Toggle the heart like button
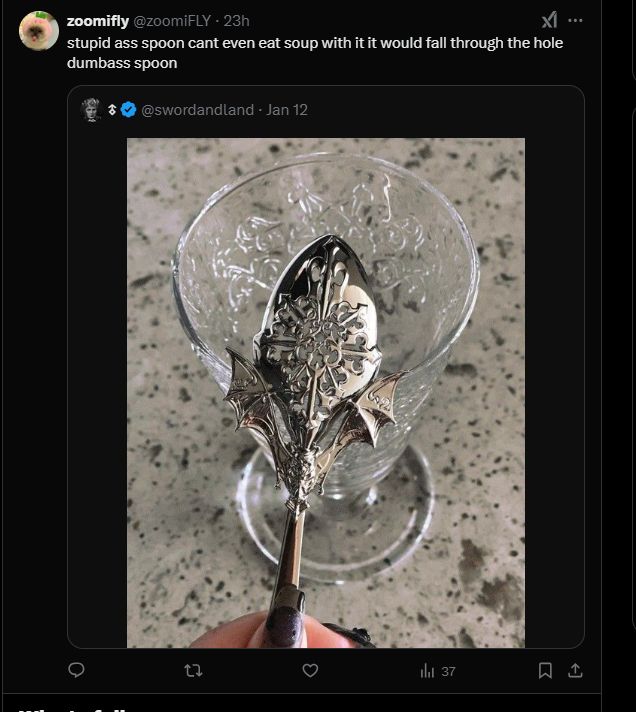636x712 pixels. tap(310, 670)
